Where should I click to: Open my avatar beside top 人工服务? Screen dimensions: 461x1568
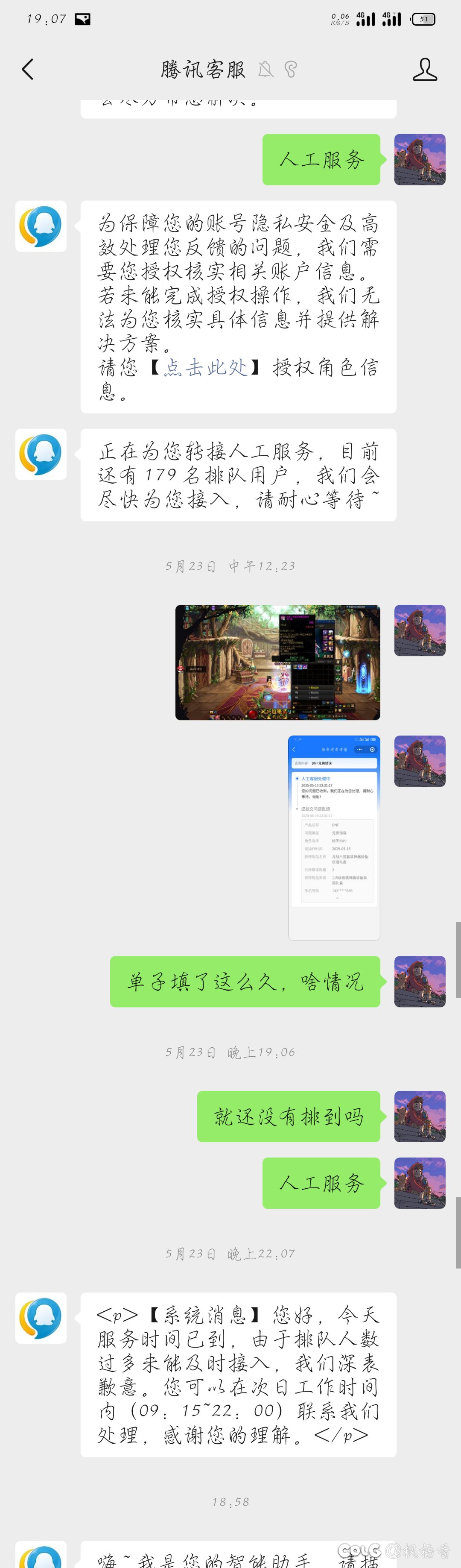pos(420,159)
